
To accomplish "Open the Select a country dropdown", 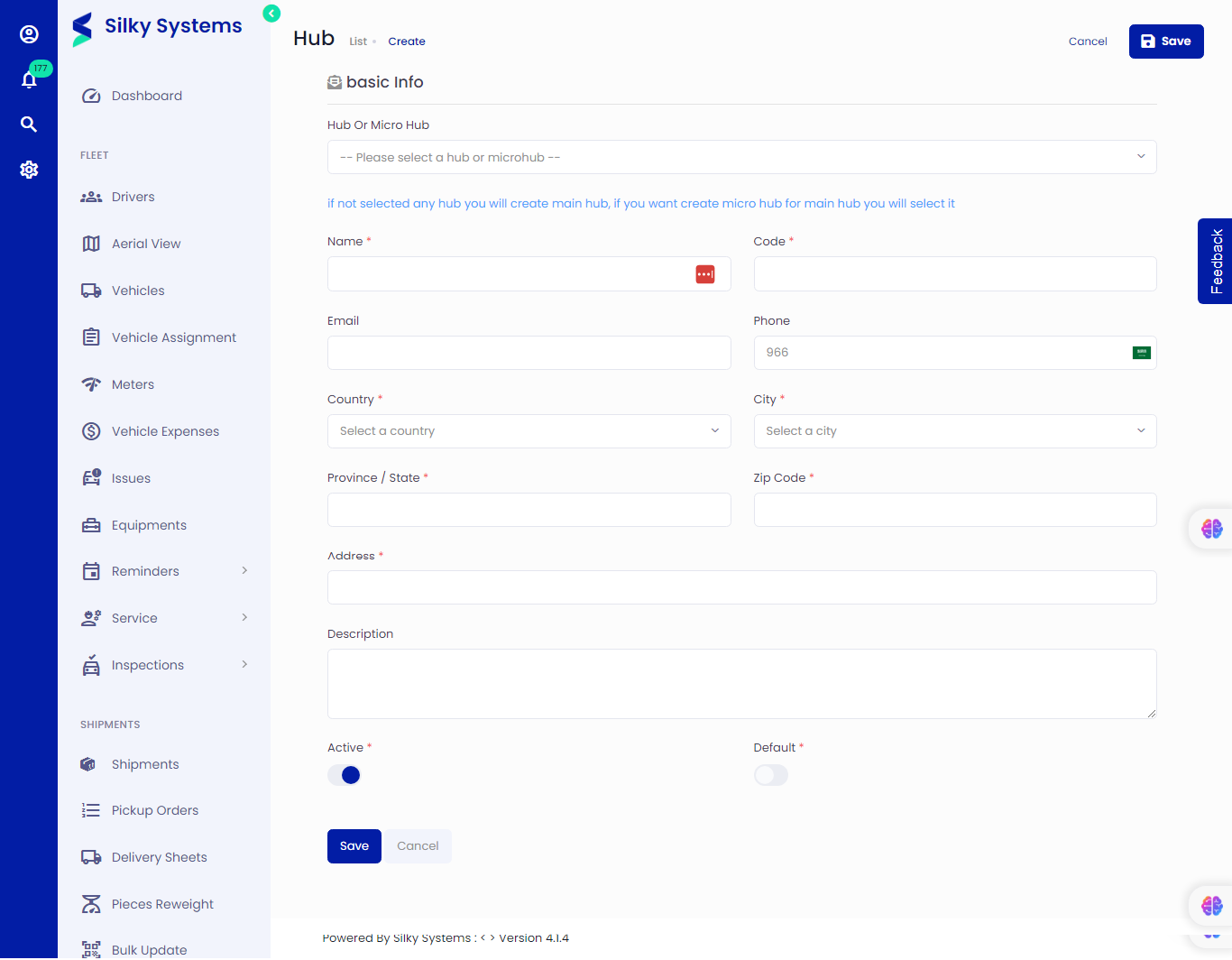I will (529, 431).
